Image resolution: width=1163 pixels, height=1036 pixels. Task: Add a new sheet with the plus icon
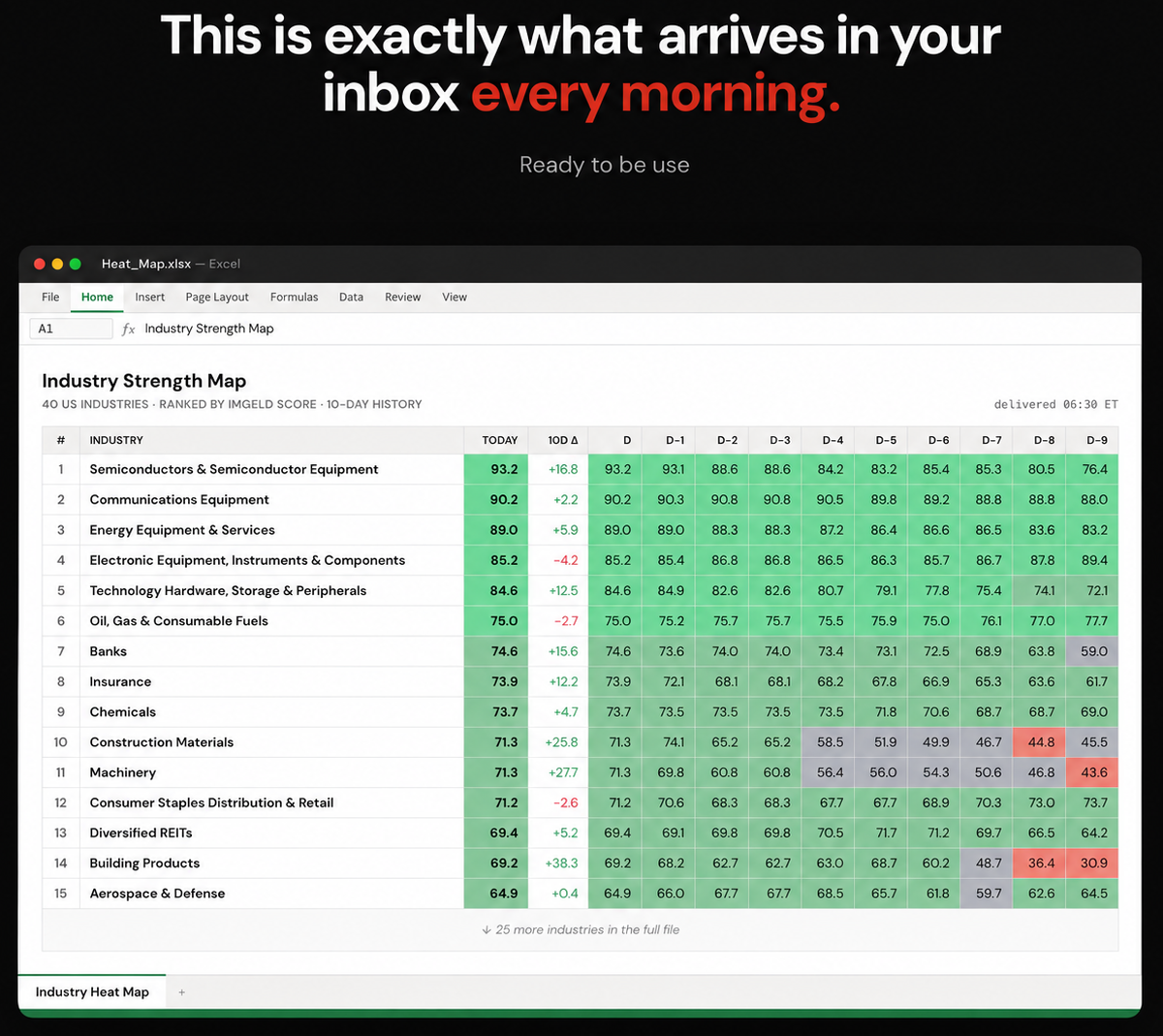(x=181, y=992)
